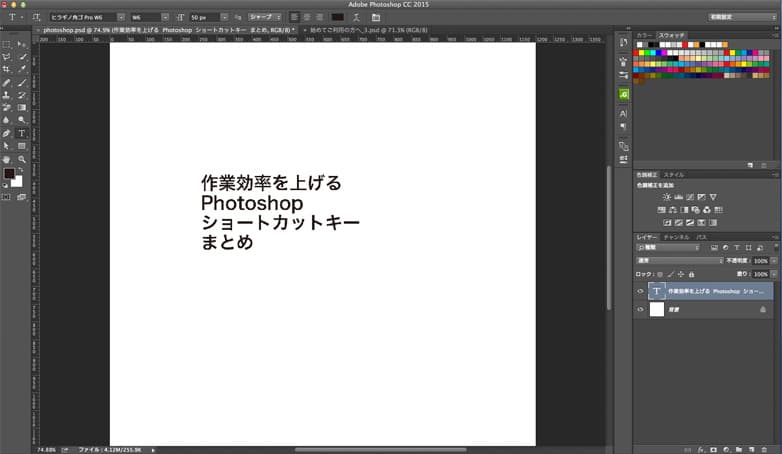The width and height of the screenshot is (782, 454).
Task: Open the layer blend mode dropdown
Action: 680,261
